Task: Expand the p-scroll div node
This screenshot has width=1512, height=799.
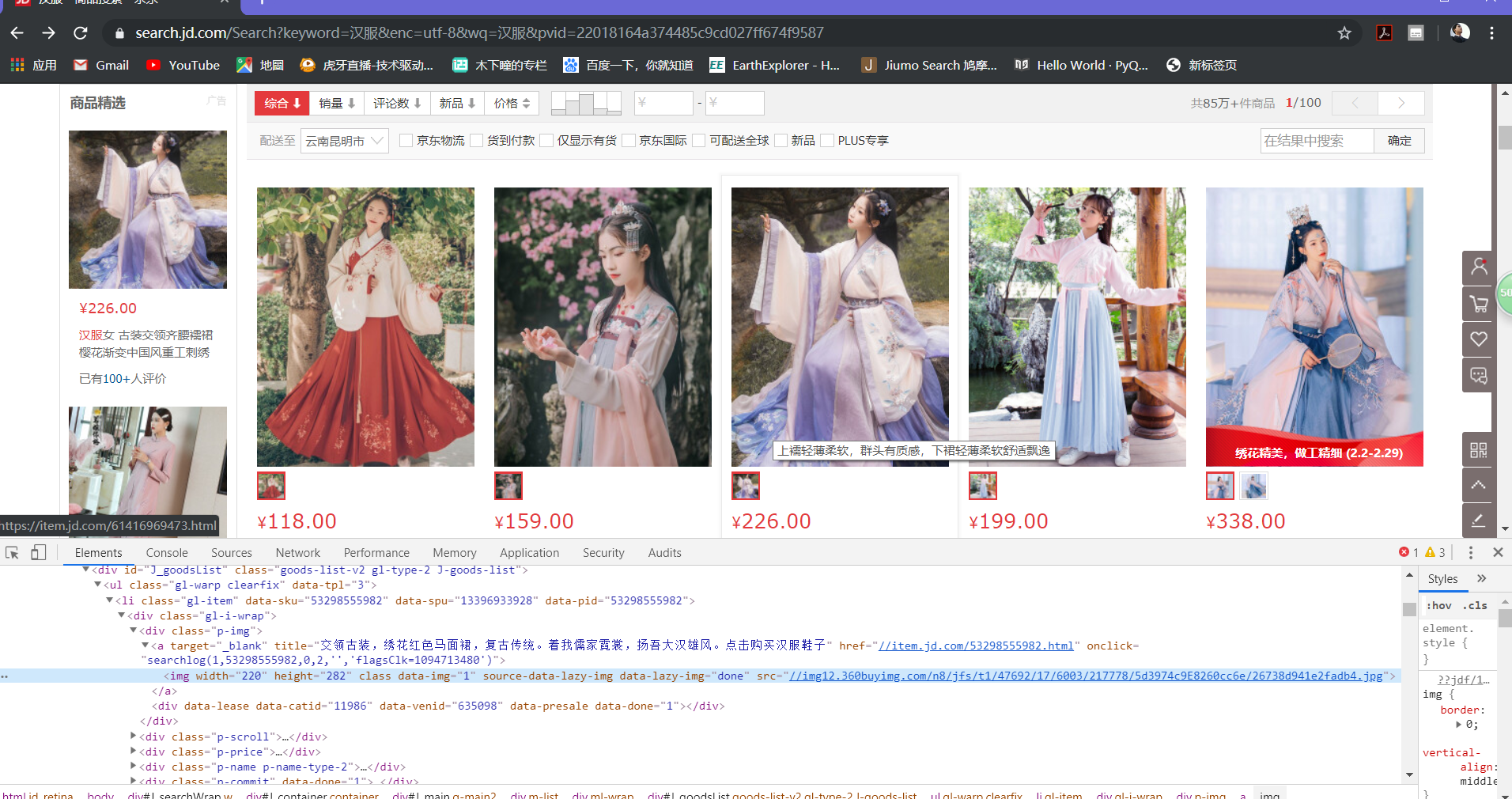Action: click(133, 737)
